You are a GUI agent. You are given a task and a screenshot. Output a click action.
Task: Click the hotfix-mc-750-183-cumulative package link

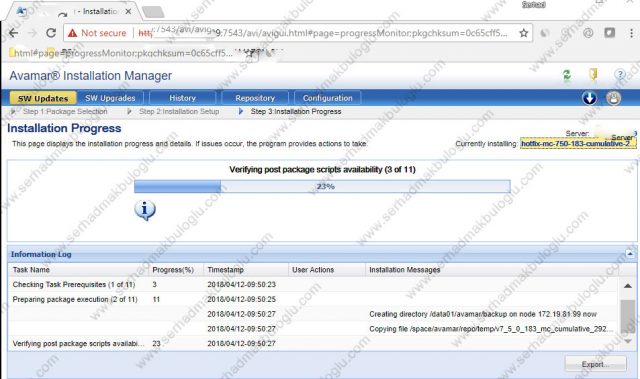[x=578, y=144]
